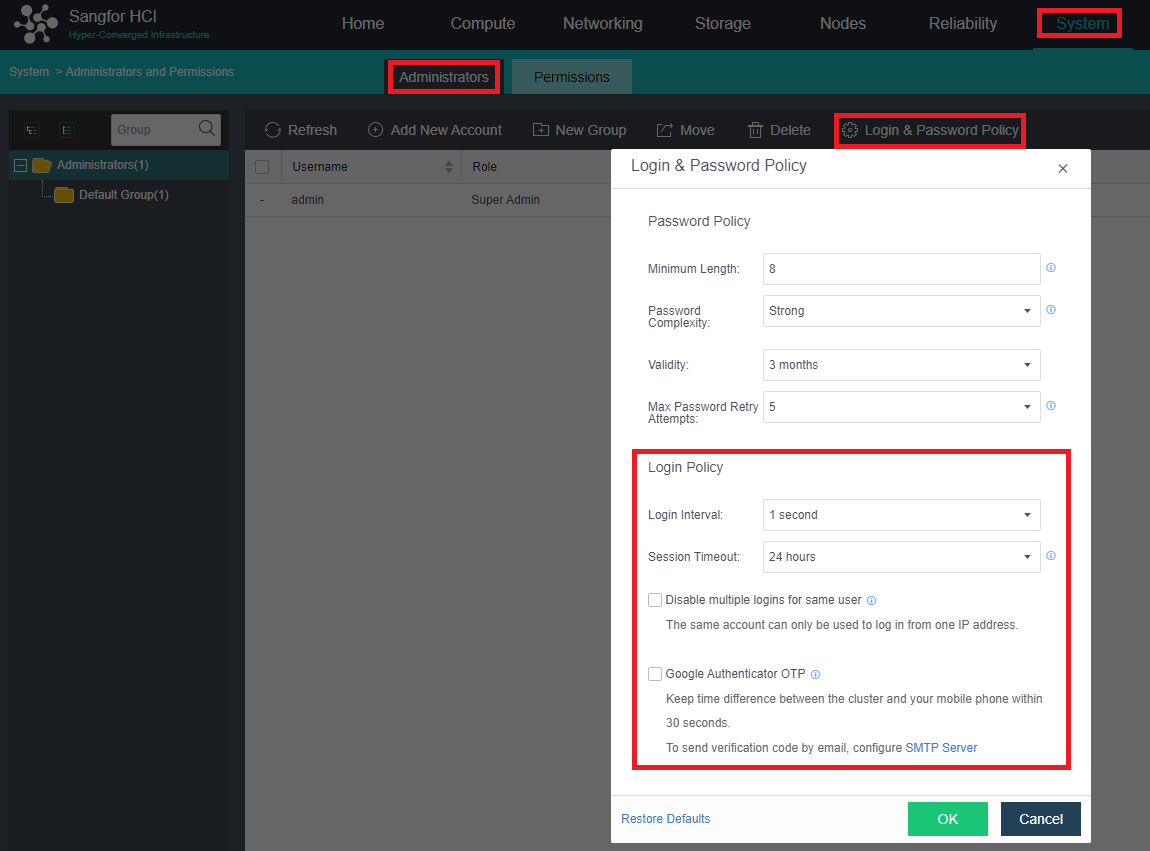Screen dimensions: 1150x851
Task: Open Login Interval dropdown
Action: coord(901,515)
